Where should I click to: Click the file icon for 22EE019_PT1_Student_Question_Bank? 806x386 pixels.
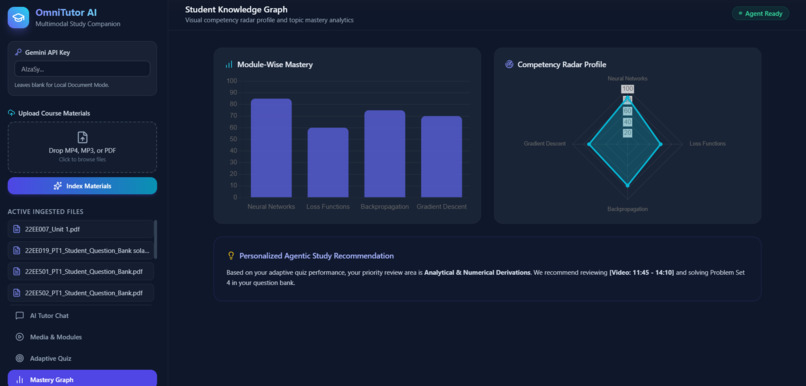click(16, 250)
